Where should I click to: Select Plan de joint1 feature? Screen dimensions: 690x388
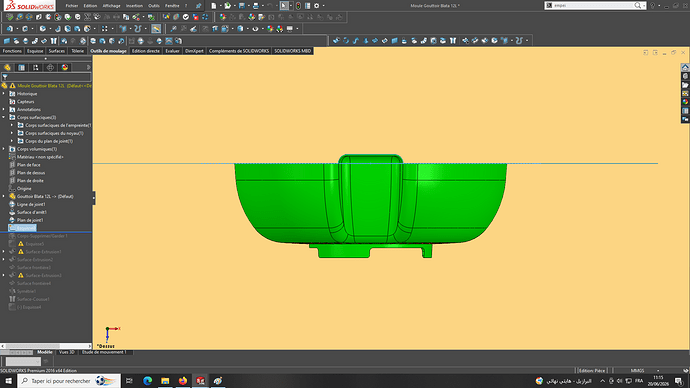30,220
